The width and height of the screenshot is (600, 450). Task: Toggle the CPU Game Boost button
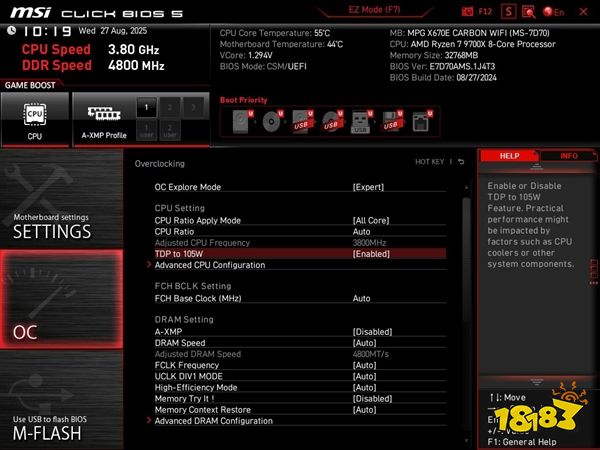tap(35, 119)
